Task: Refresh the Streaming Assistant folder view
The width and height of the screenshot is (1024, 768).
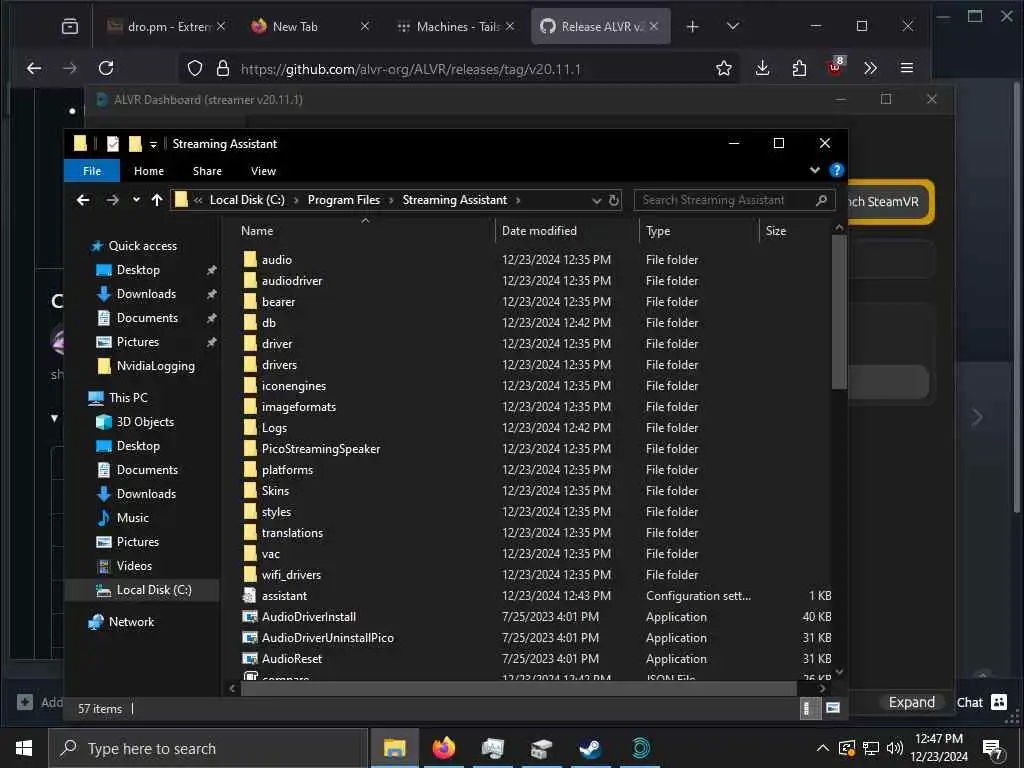Action: pyautogui.click(x=614, y=200)
